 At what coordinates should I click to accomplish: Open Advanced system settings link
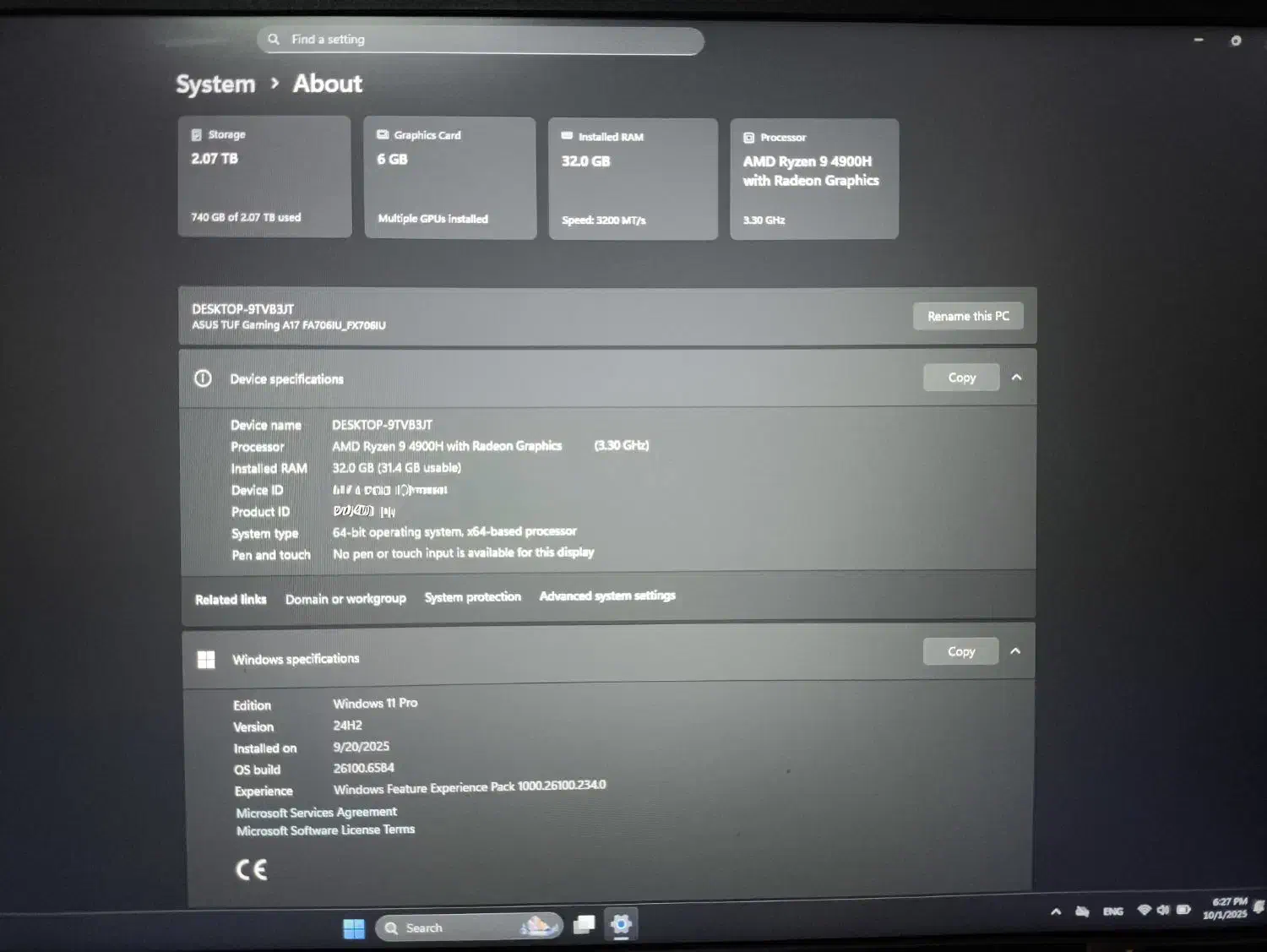[x=607, y=596]
